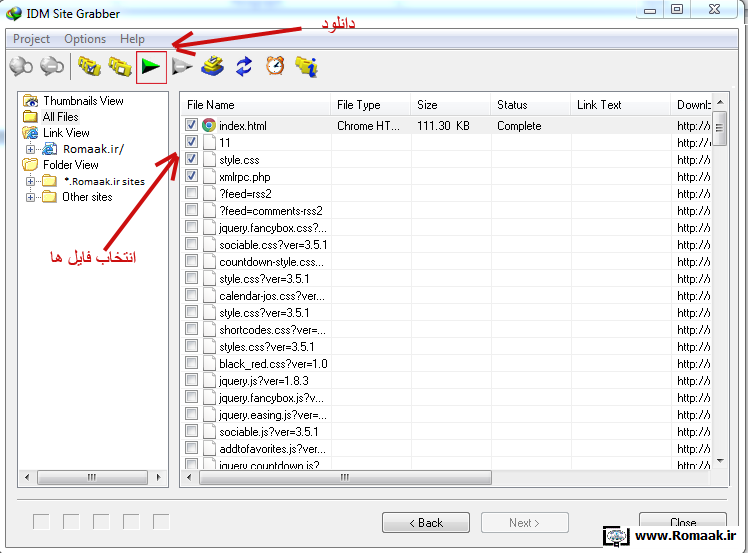Click the gray Stop download arrow icon
Viewport: 748px width, 553px height.
(x=182, y=67)
